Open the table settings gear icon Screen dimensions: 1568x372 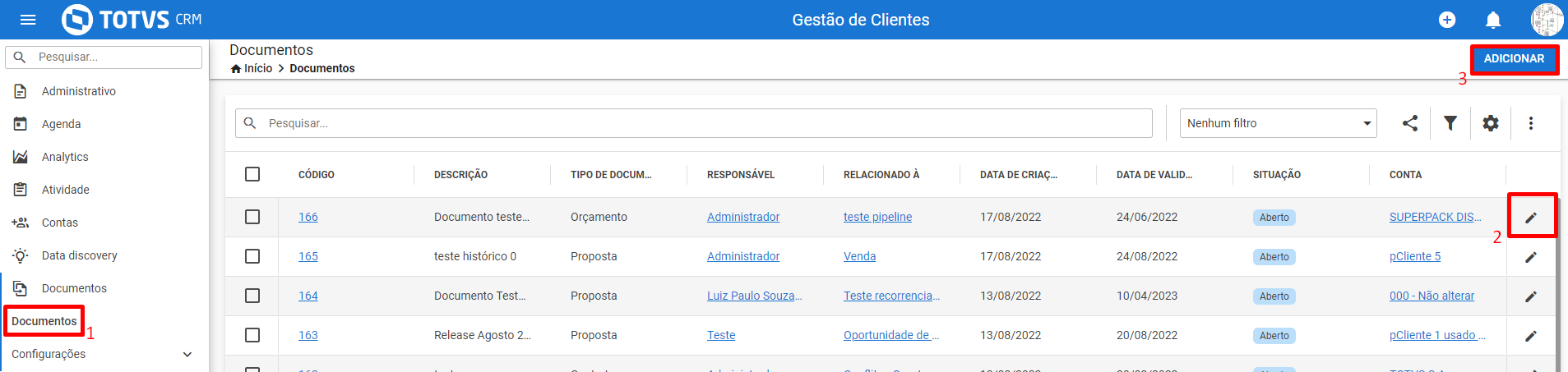(x=1491, y=123)
